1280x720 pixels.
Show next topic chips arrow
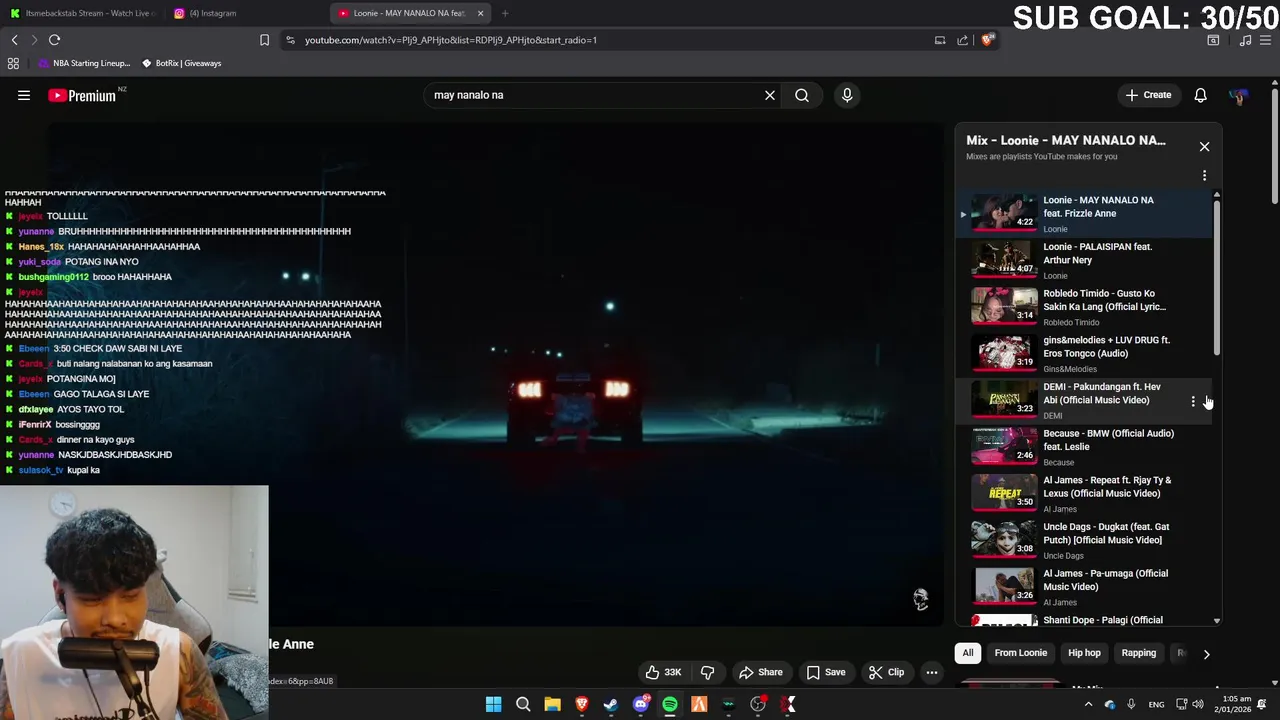pos(1206,654)
